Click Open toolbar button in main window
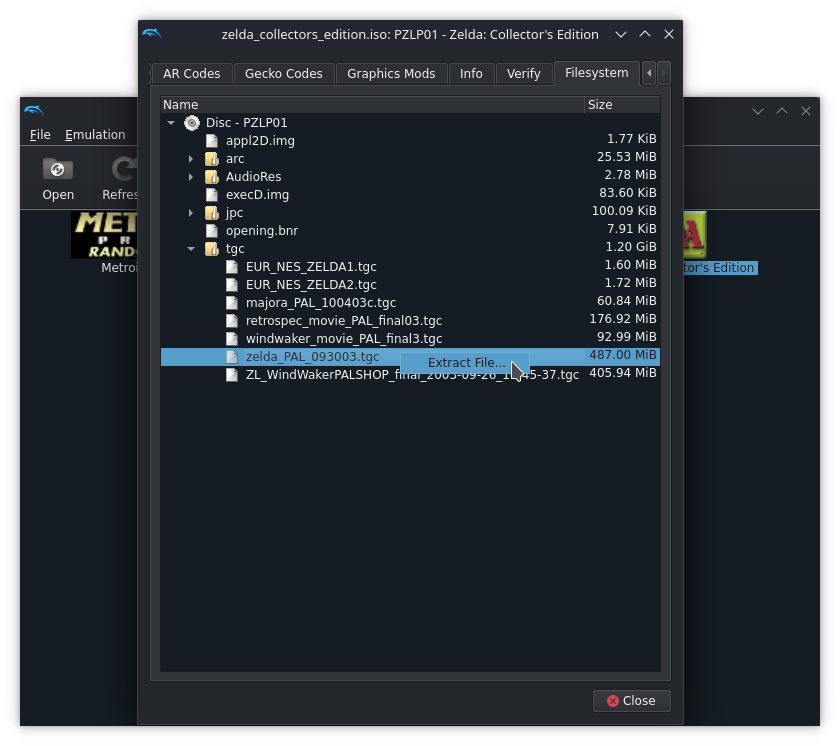Viewport: 840px width, 746px height. tap(58, 179)
